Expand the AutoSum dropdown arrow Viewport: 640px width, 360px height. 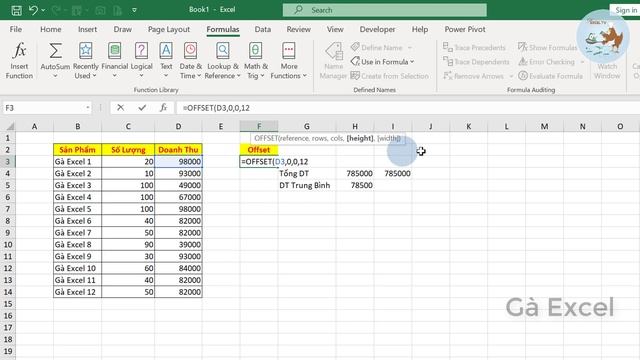(x=55, y=76)
